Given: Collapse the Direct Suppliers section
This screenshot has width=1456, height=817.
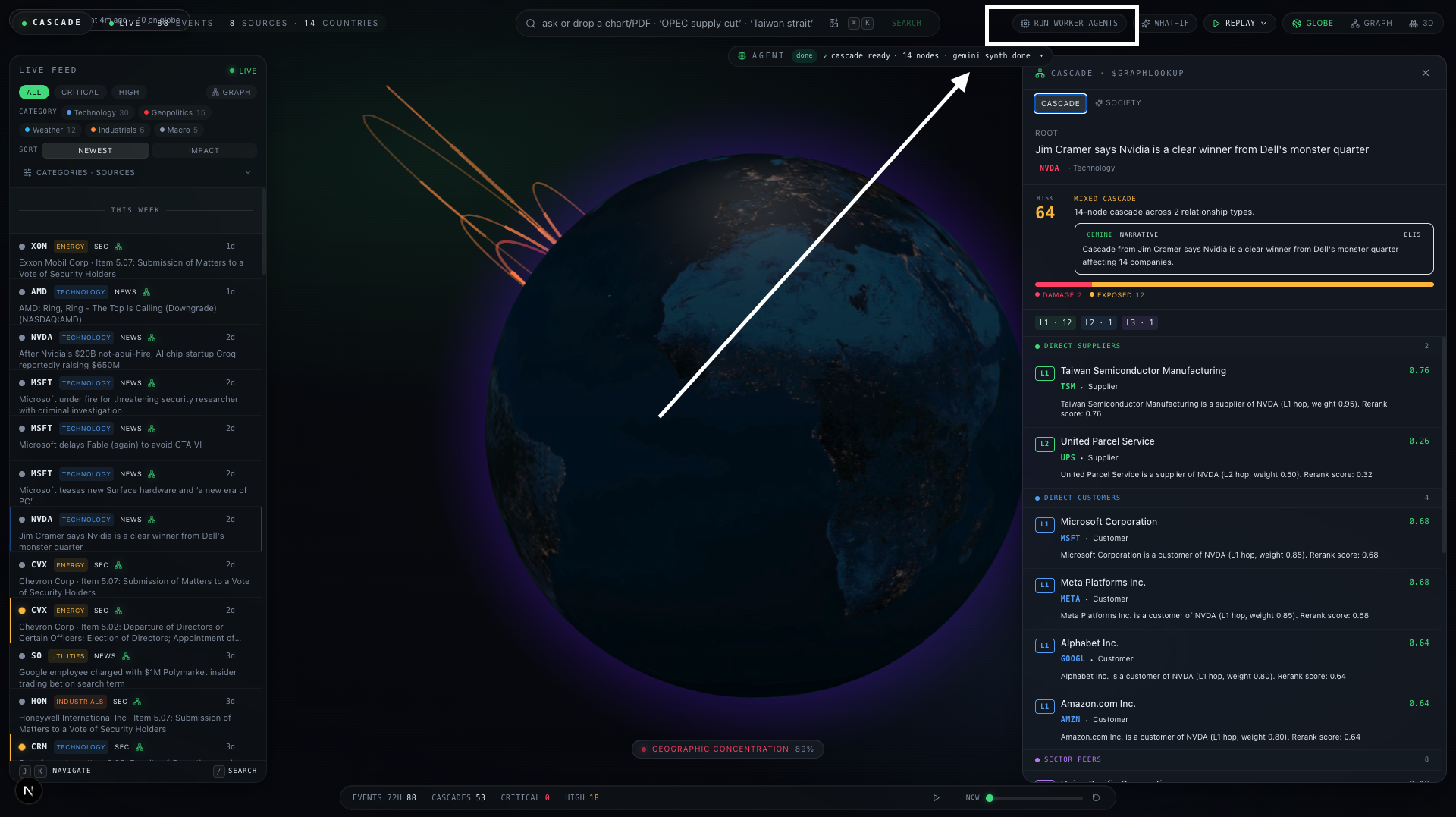Looking at the screenshot, I should point(1232,346).
